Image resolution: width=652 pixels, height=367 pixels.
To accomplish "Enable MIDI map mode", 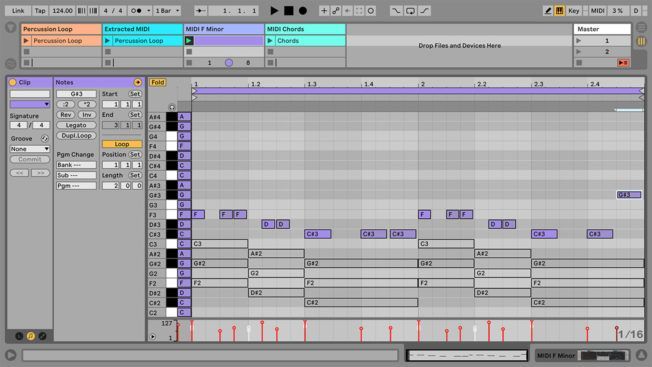I will tap(598, 11).
